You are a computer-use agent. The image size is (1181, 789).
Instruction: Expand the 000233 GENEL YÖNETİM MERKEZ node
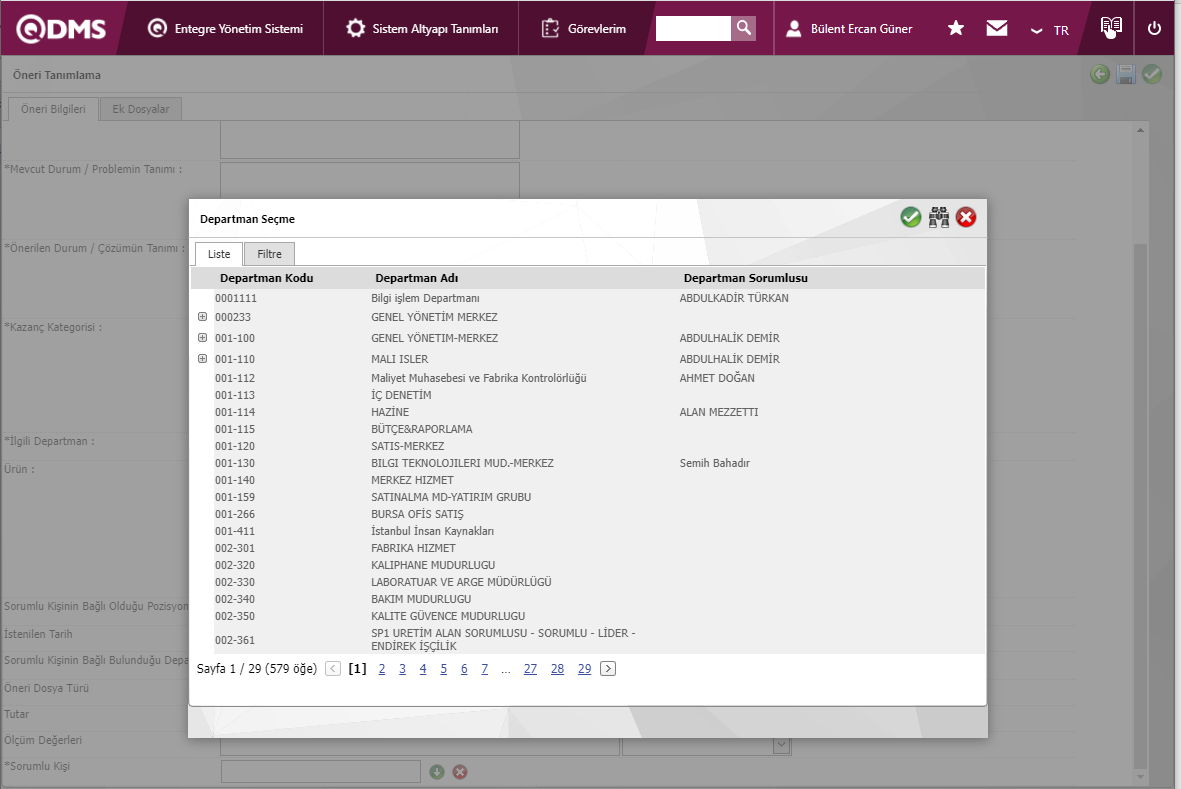[x=202, y=316]
